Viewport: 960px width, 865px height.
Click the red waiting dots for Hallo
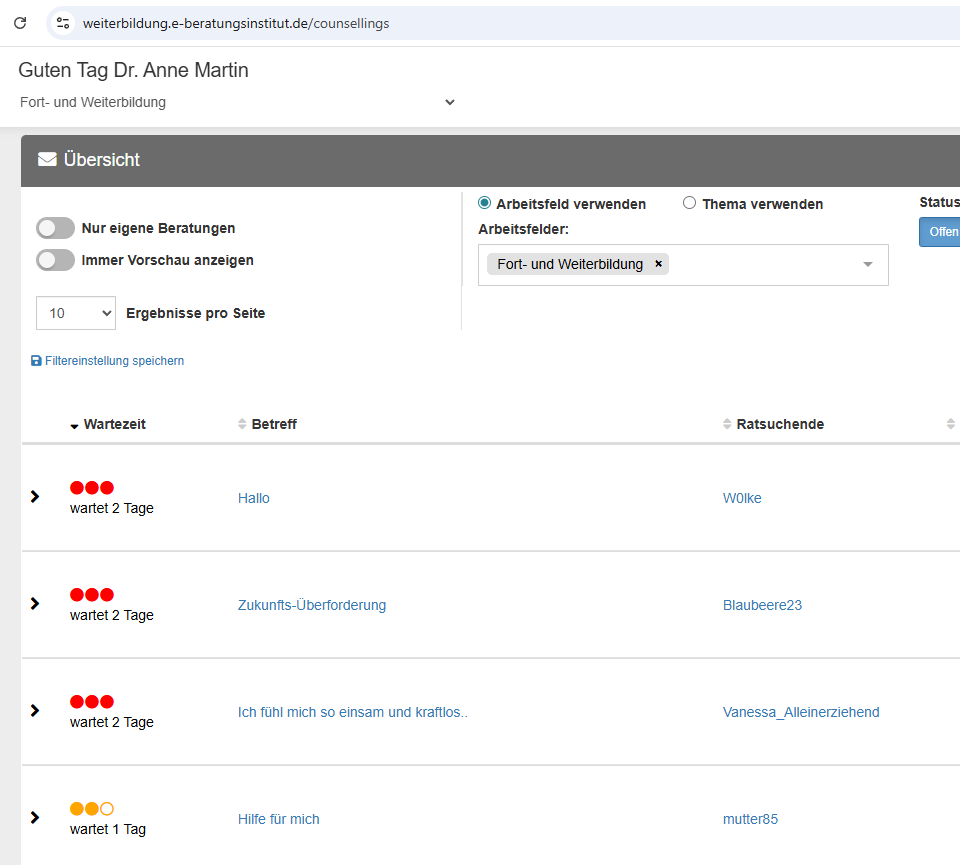click(x=92, y=488)
